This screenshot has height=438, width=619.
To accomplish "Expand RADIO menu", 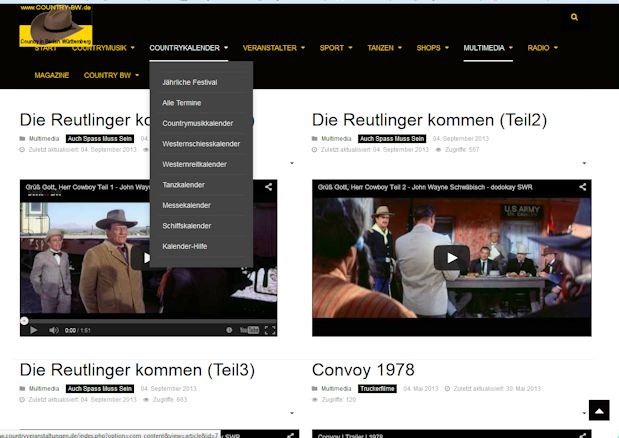I will tap(543, 48).
